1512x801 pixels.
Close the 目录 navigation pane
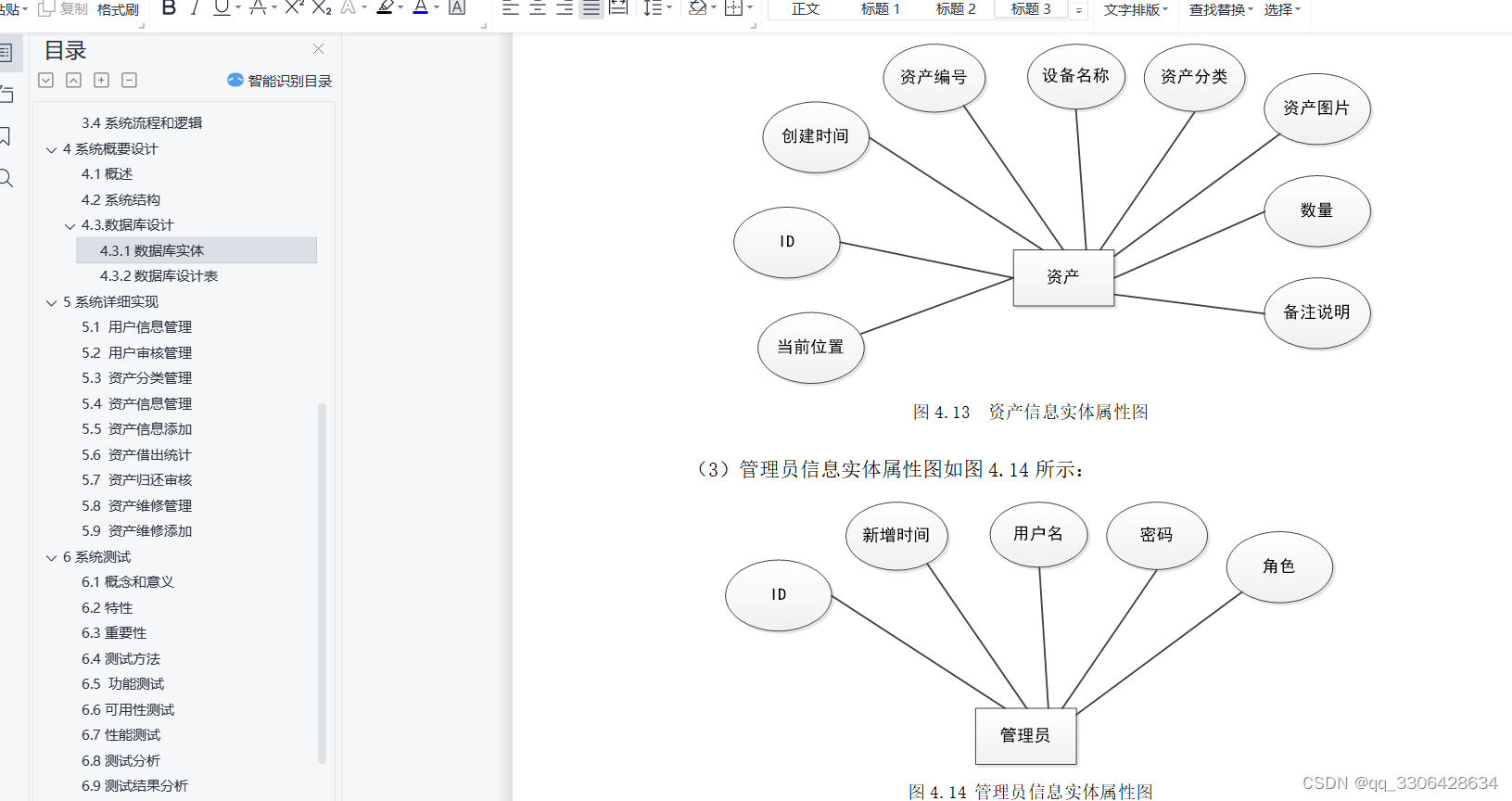coord(319,48)
